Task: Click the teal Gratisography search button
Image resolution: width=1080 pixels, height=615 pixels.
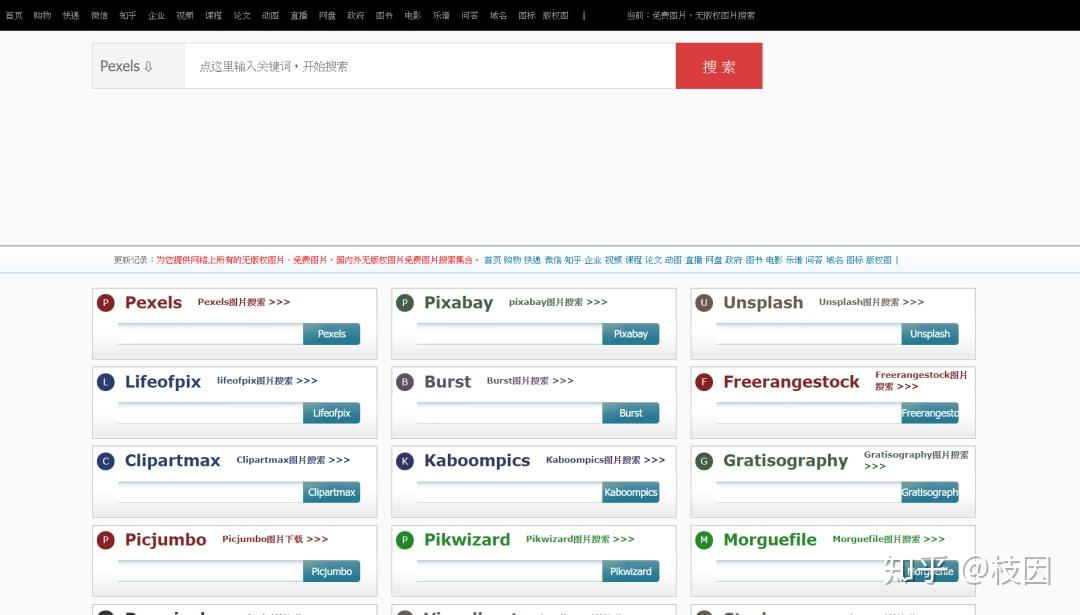Action: pos(930,492)
